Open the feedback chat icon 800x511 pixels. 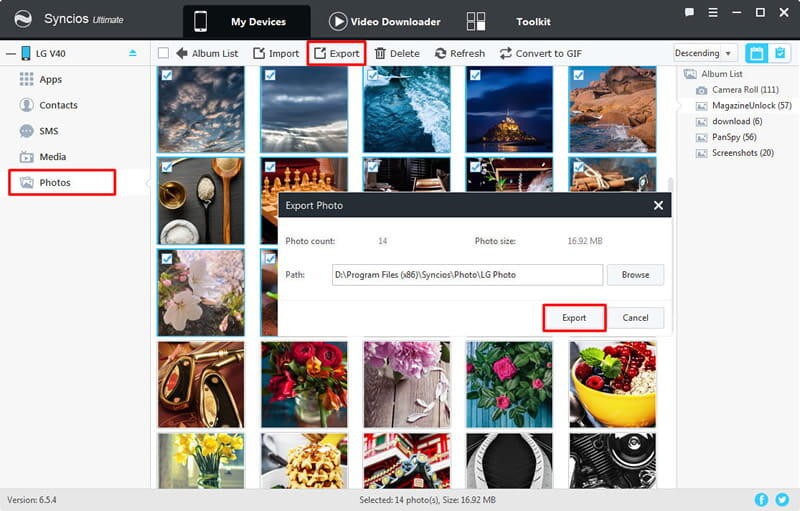[689, 12]
